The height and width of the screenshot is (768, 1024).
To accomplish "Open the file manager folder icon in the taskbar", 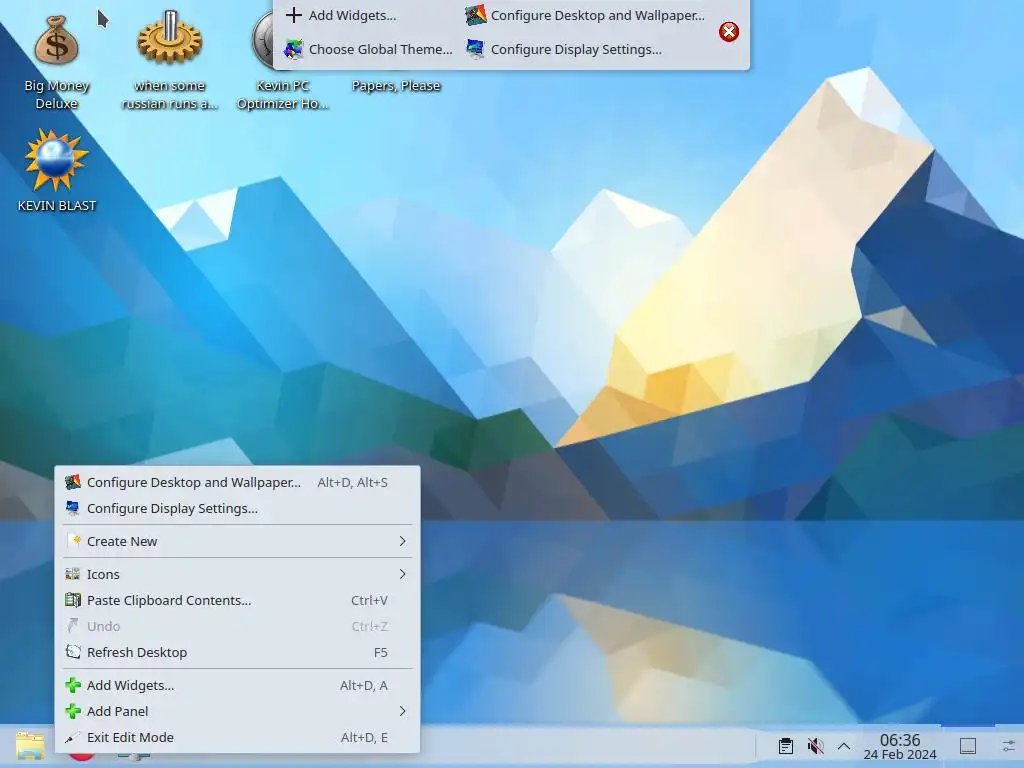I will [x=30, y=745].
